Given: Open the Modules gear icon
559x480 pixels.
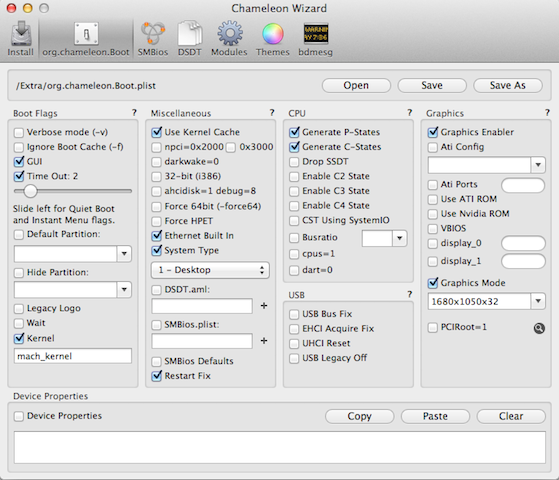Looking at the screenshot, I should pos(229,39).
